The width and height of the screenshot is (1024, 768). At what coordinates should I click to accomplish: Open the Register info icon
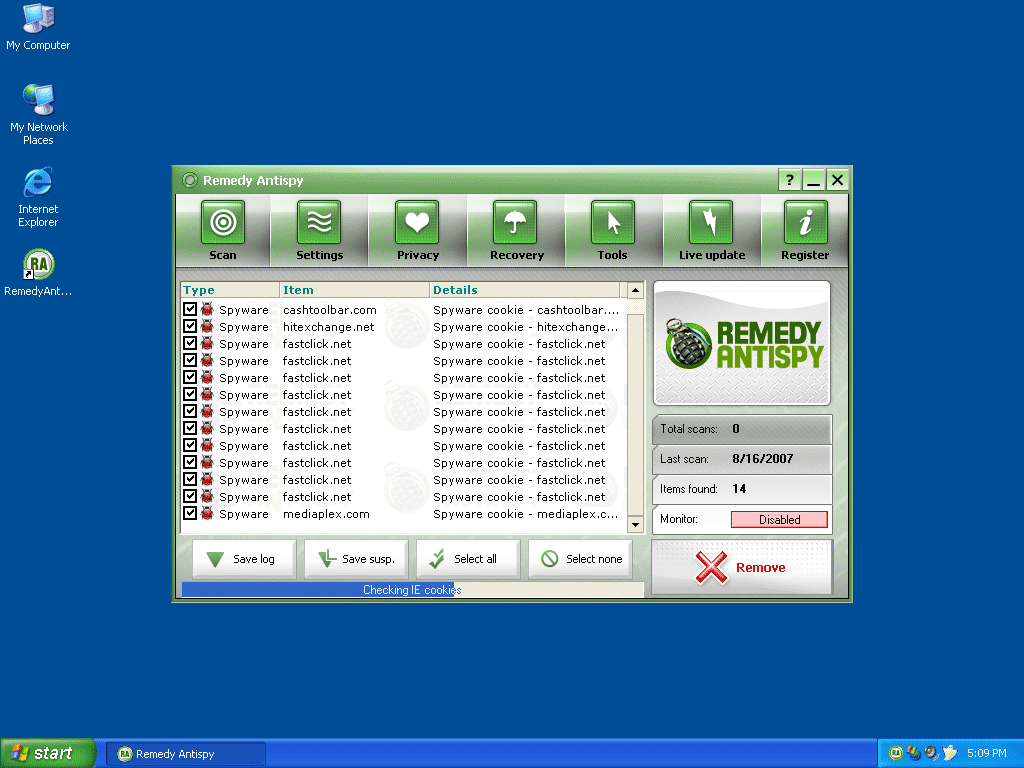(805, 222)
